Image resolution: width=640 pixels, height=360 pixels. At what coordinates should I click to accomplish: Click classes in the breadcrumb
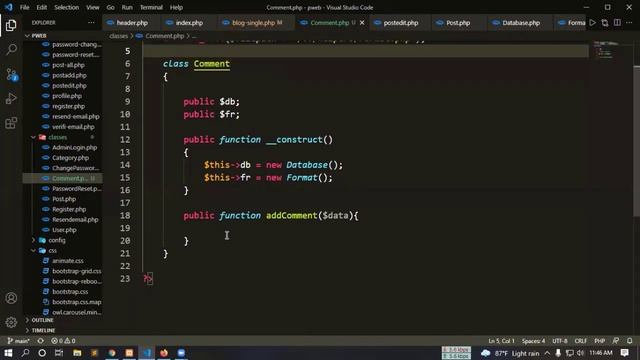click(x=118, y=36)
